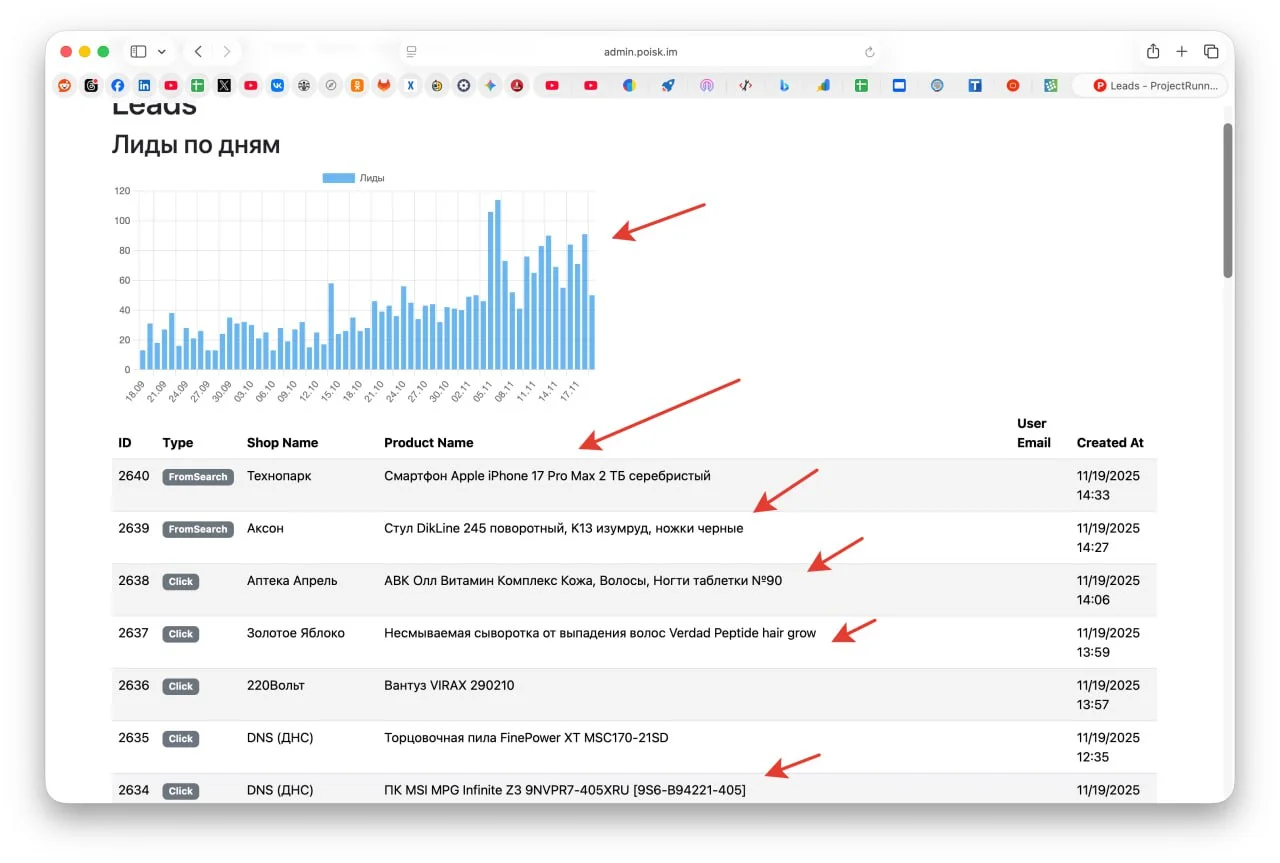Click the page's vertical scrollbar thumb
This screenshot has width=1280, height=863.
pyautogui.click(x=1228, y=200)
